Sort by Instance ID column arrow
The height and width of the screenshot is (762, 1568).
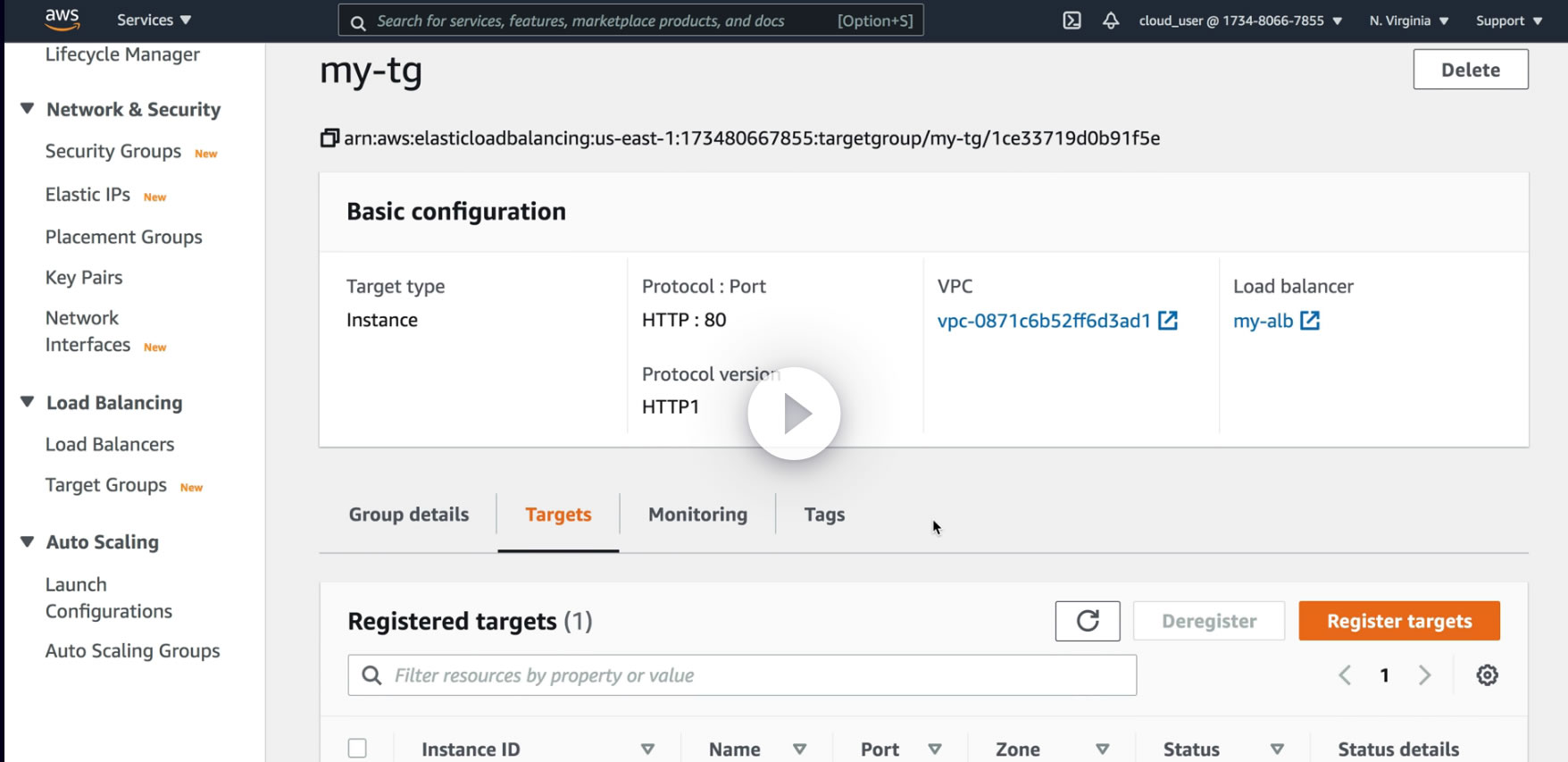[647, 749]
